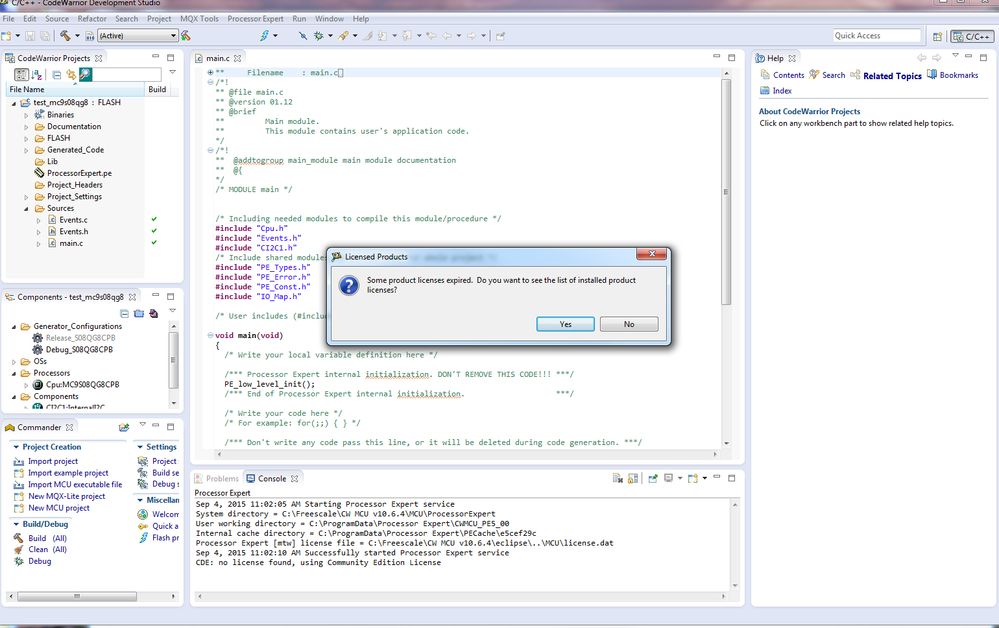999x628 pixels.
Task: Switch to the Problems tab
Action: pos(217,478)
